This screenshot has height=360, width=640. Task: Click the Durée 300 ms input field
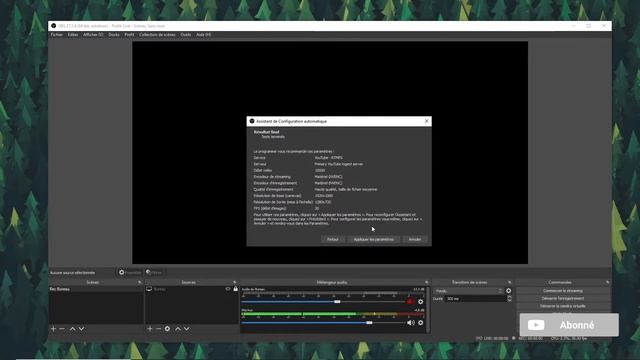(x=475, y=299)
